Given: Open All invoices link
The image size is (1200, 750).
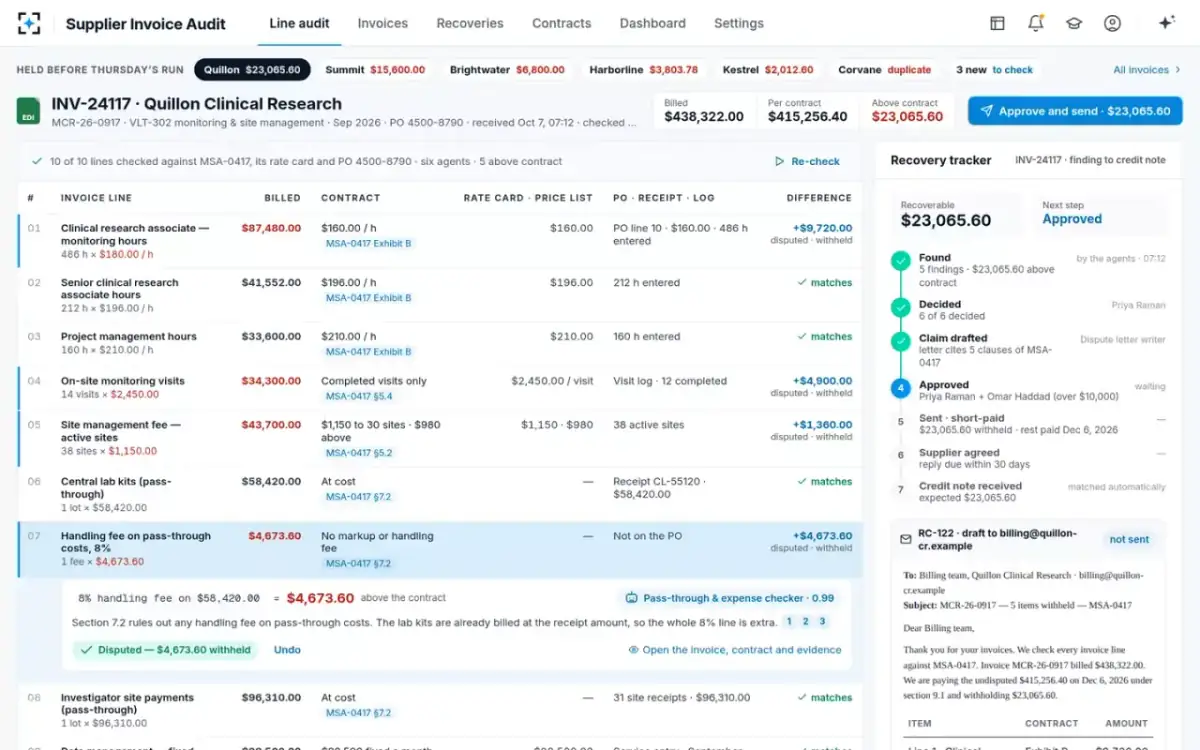Looking at the screenshot, I should coord(1147,70).
